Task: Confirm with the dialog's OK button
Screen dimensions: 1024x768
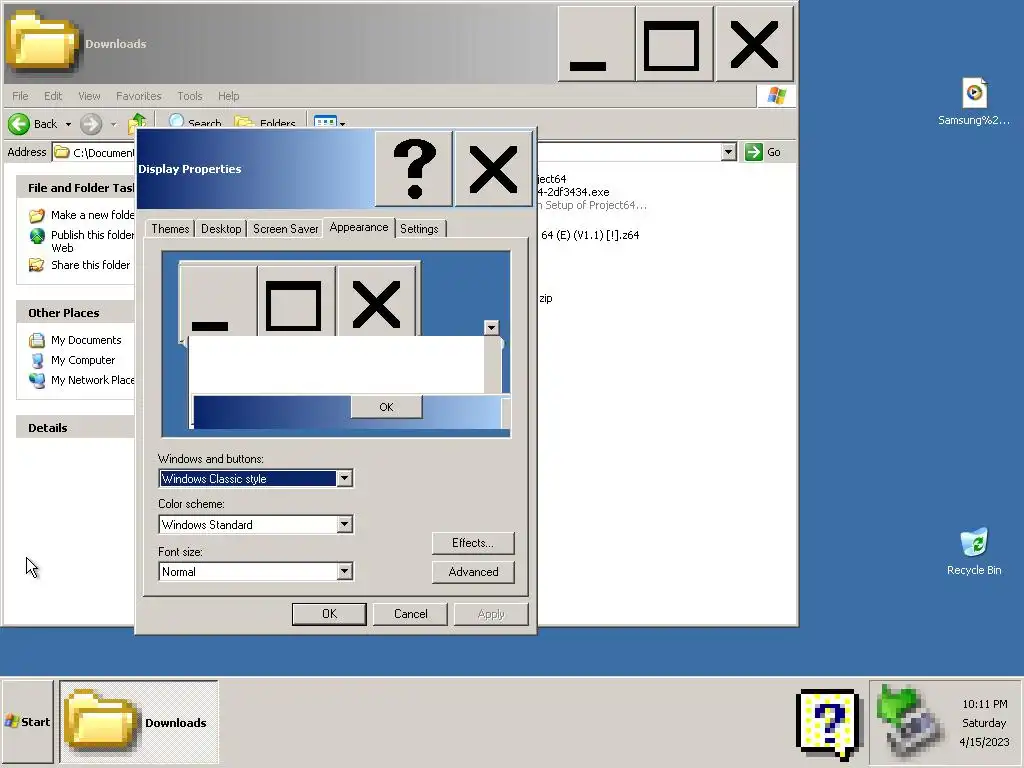Action: 329,614
